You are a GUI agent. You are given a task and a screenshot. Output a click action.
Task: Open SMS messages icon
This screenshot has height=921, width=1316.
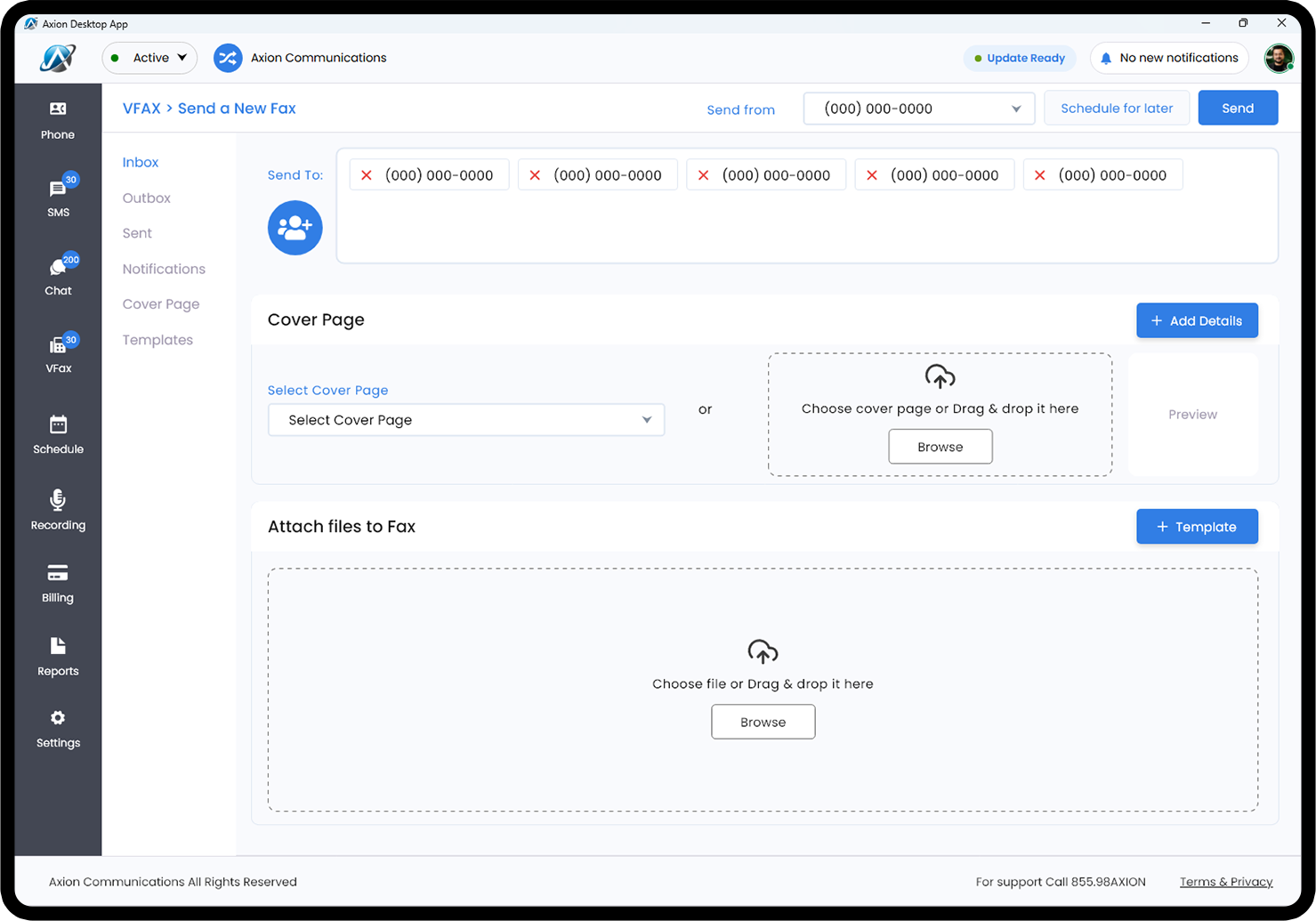pos(58,189)
